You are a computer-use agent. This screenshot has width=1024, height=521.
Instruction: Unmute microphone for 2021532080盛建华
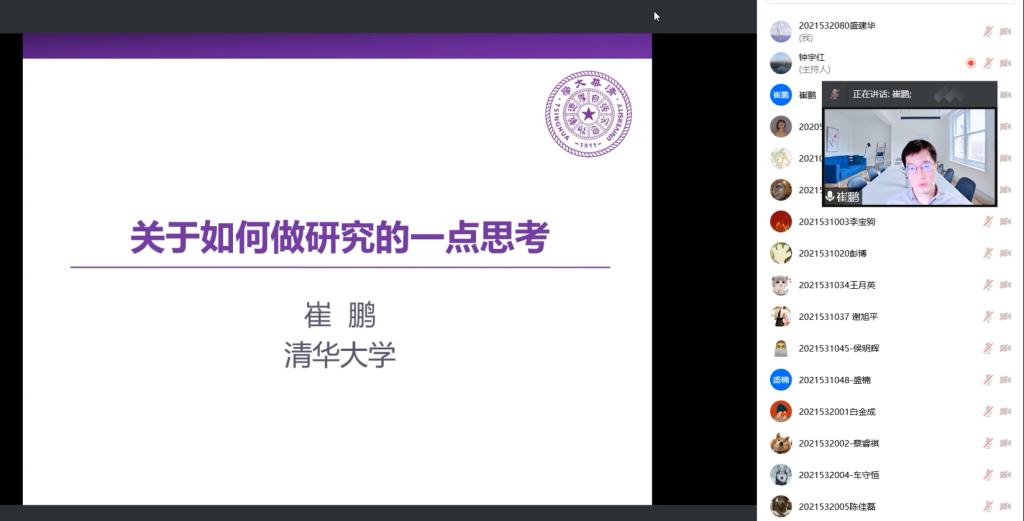[988, 31]
